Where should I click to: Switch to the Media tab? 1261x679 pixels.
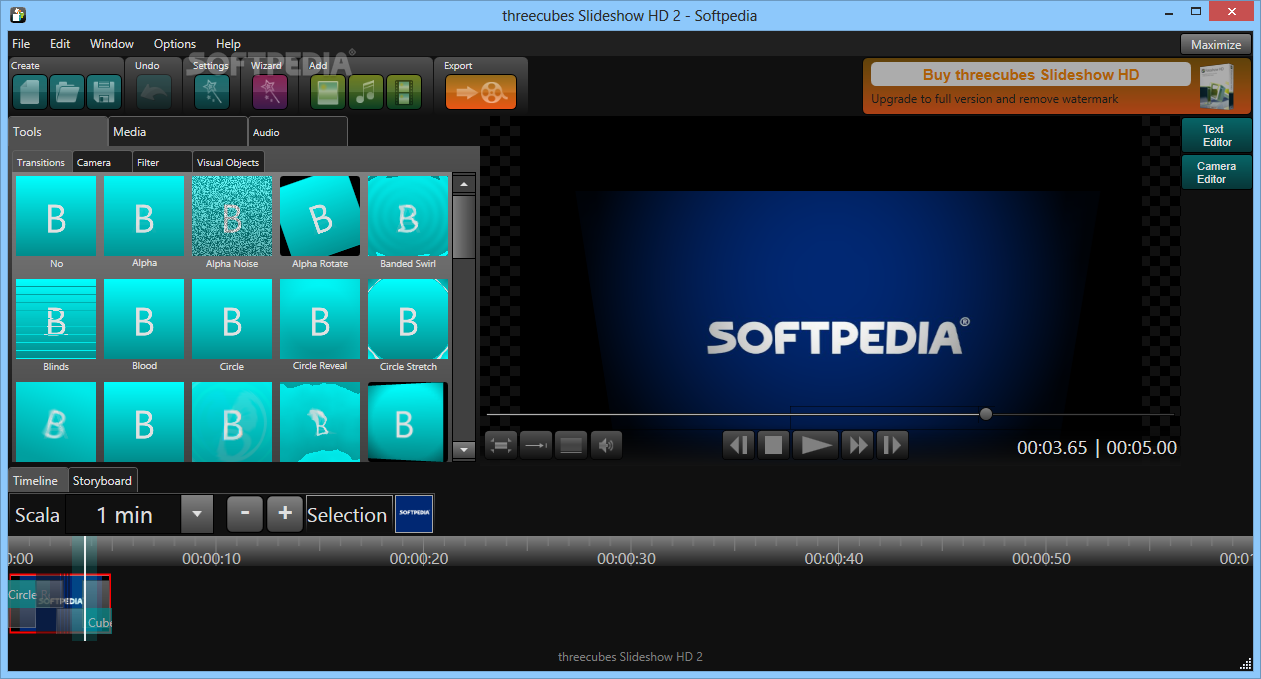coord(178,132)
